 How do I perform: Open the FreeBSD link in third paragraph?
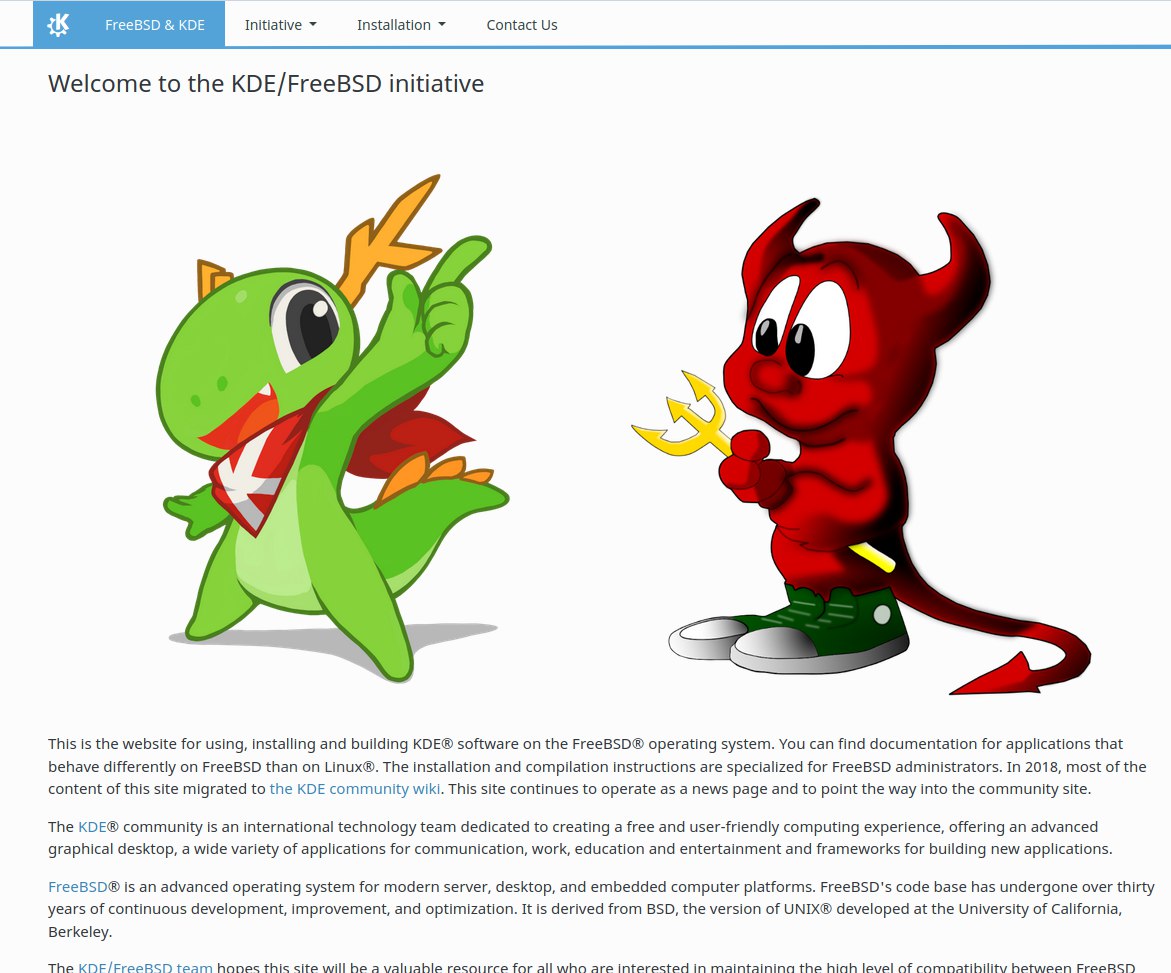pos(78,886)
